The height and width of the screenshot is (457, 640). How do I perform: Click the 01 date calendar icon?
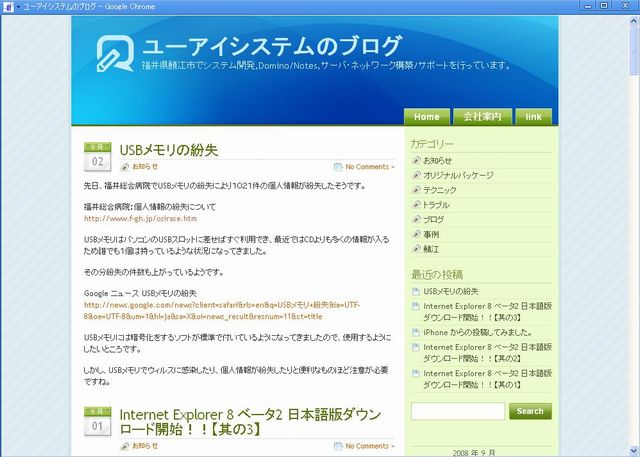98,421
